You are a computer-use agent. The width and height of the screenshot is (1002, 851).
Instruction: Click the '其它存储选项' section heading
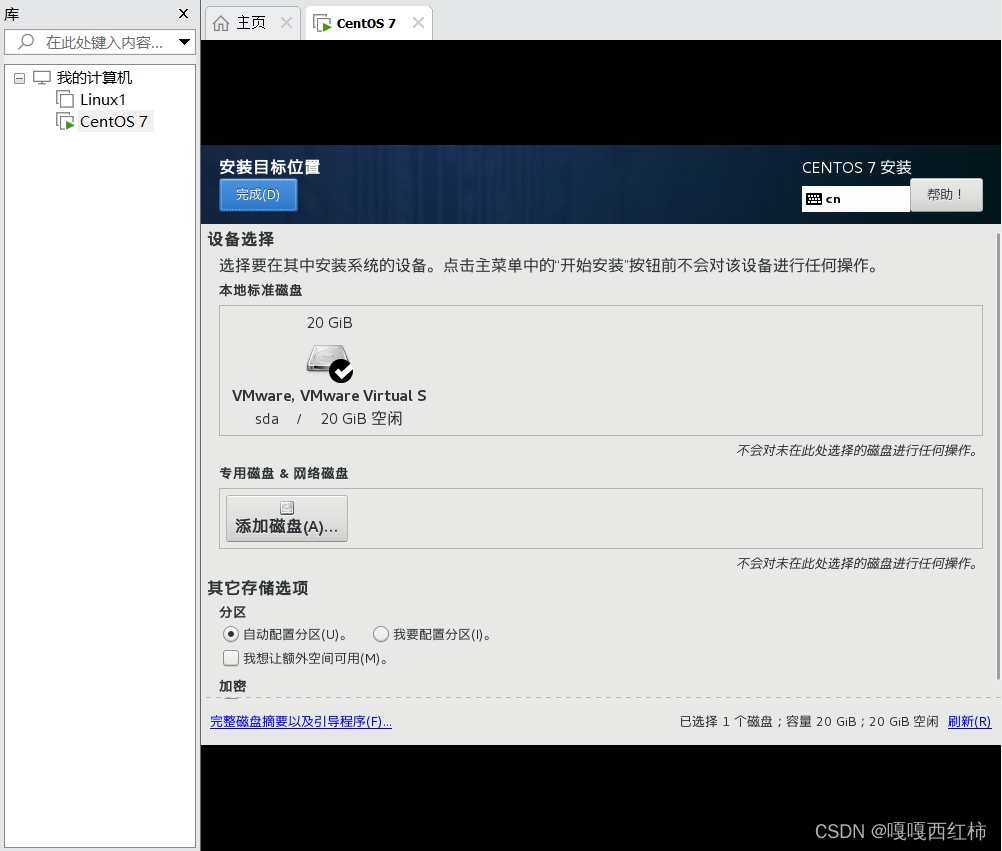258,588
